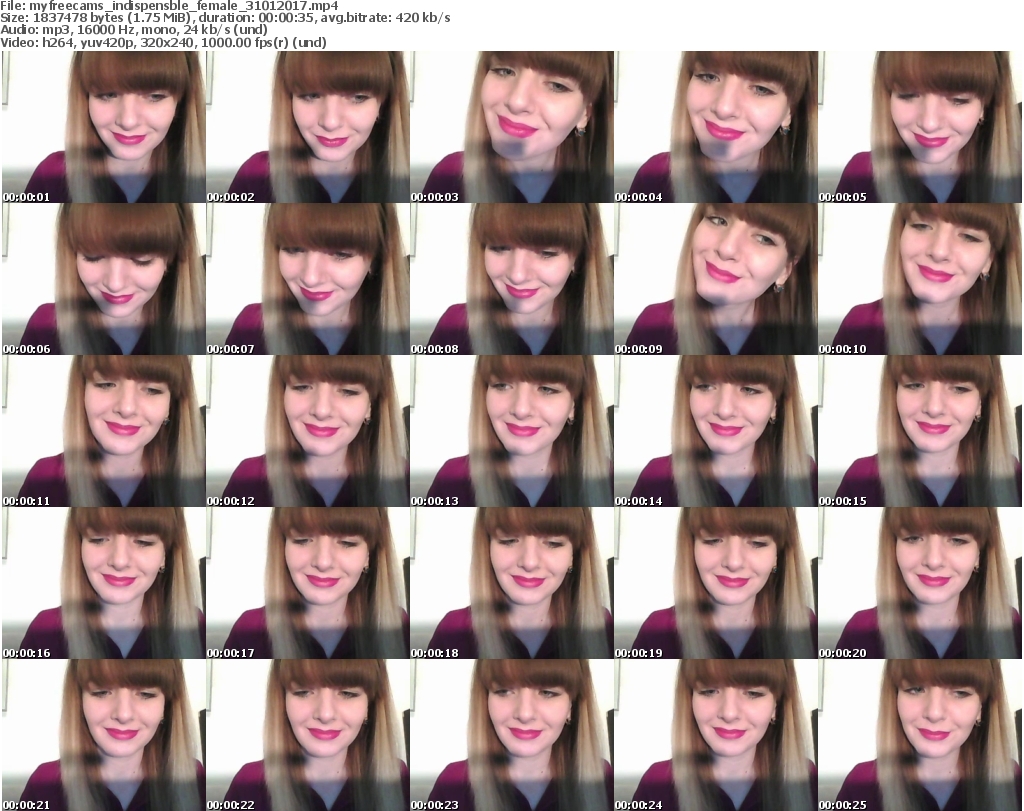Open the frame labeled 00:00:11

click(x=103, y=431)
